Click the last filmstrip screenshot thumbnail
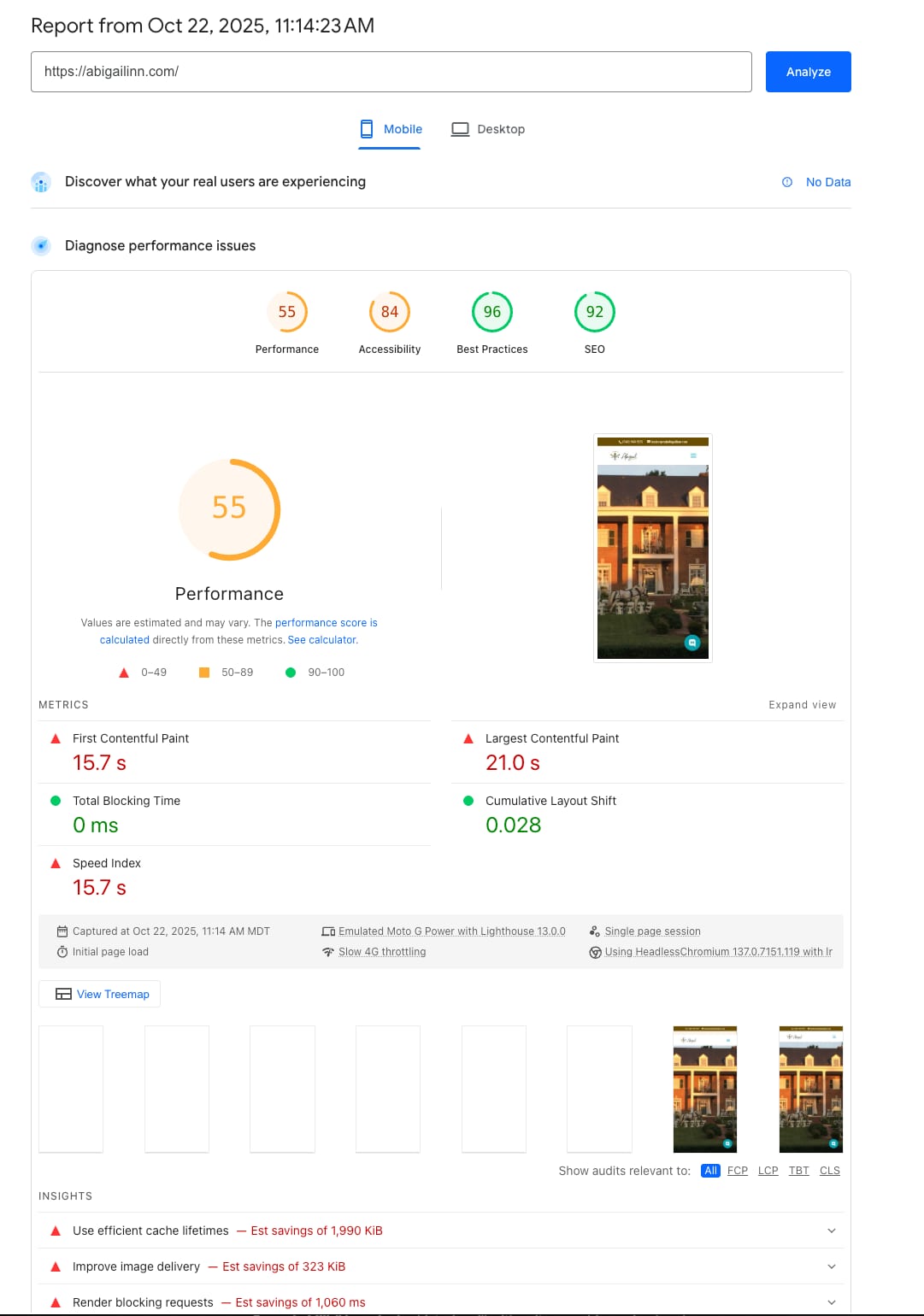The height and width of the screenshot is (1316, 924). pos(810,1090)
